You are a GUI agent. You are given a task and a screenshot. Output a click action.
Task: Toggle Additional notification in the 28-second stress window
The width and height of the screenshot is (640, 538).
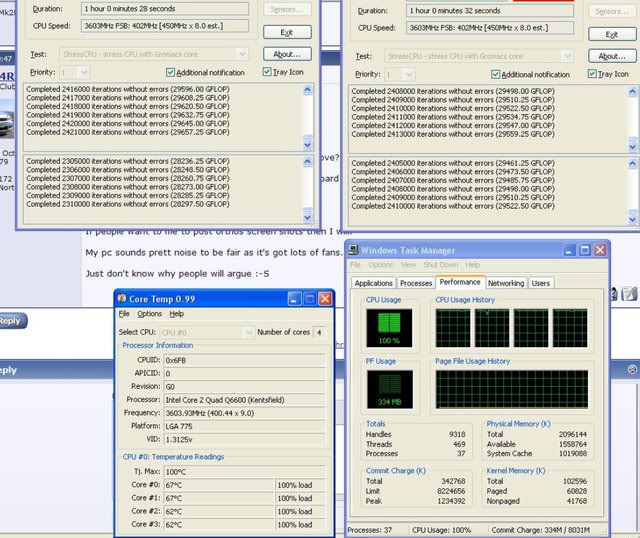[170, 72]
